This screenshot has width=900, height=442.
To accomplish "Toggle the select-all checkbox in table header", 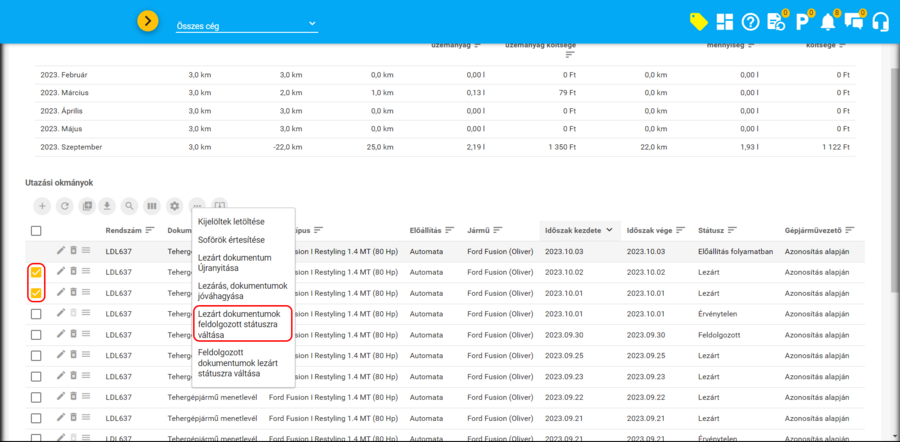I will click(x=36, y=231).
